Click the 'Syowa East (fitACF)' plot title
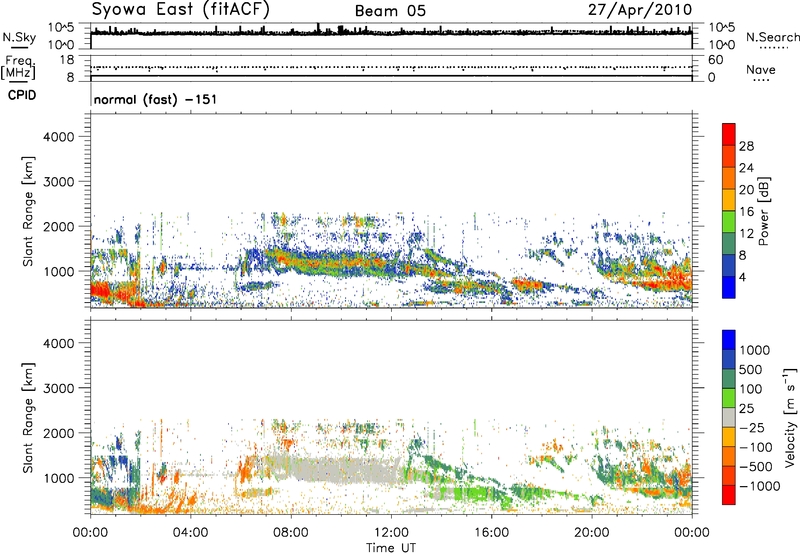The image size is (800, 554). [180, 9]
